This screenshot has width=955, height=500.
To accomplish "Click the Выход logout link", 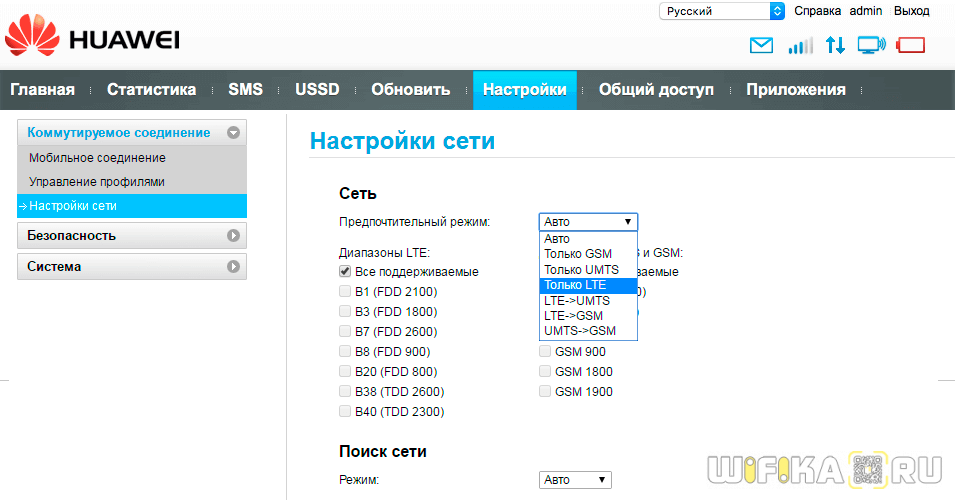I will pyautogui.click(x=911, y=11).
